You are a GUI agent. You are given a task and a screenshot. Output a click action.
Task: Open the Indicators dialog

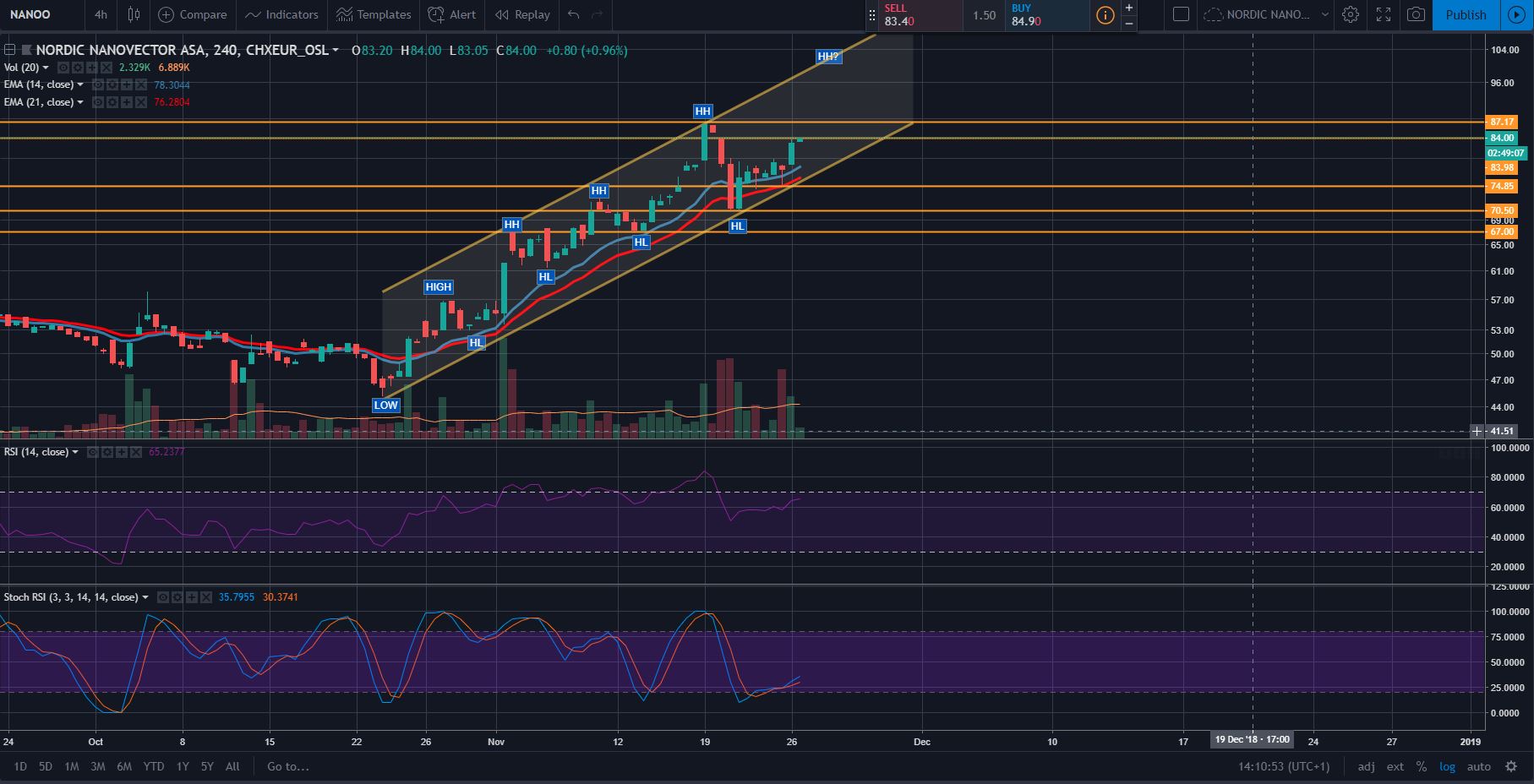click(281, 14)
